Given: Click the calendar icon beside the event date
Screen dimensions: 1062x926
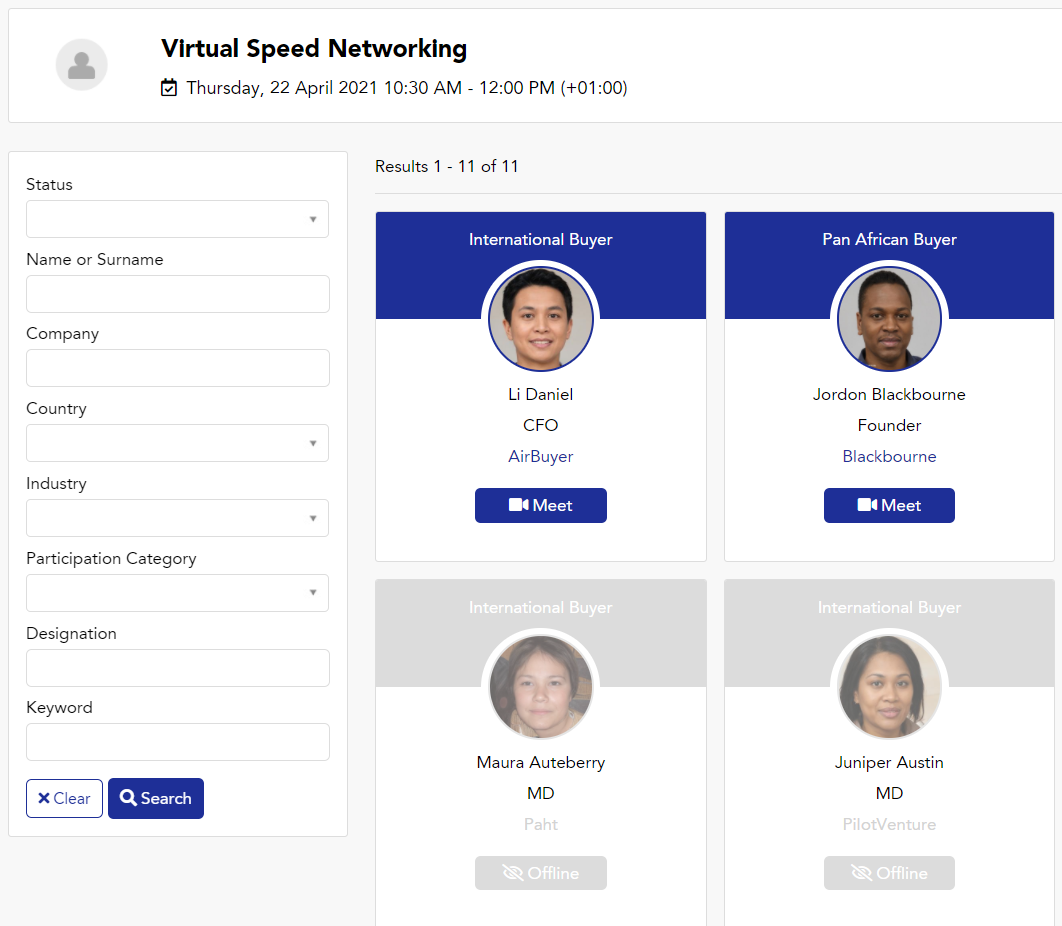Looking at the screenshot, I should [x=170, y=87].
